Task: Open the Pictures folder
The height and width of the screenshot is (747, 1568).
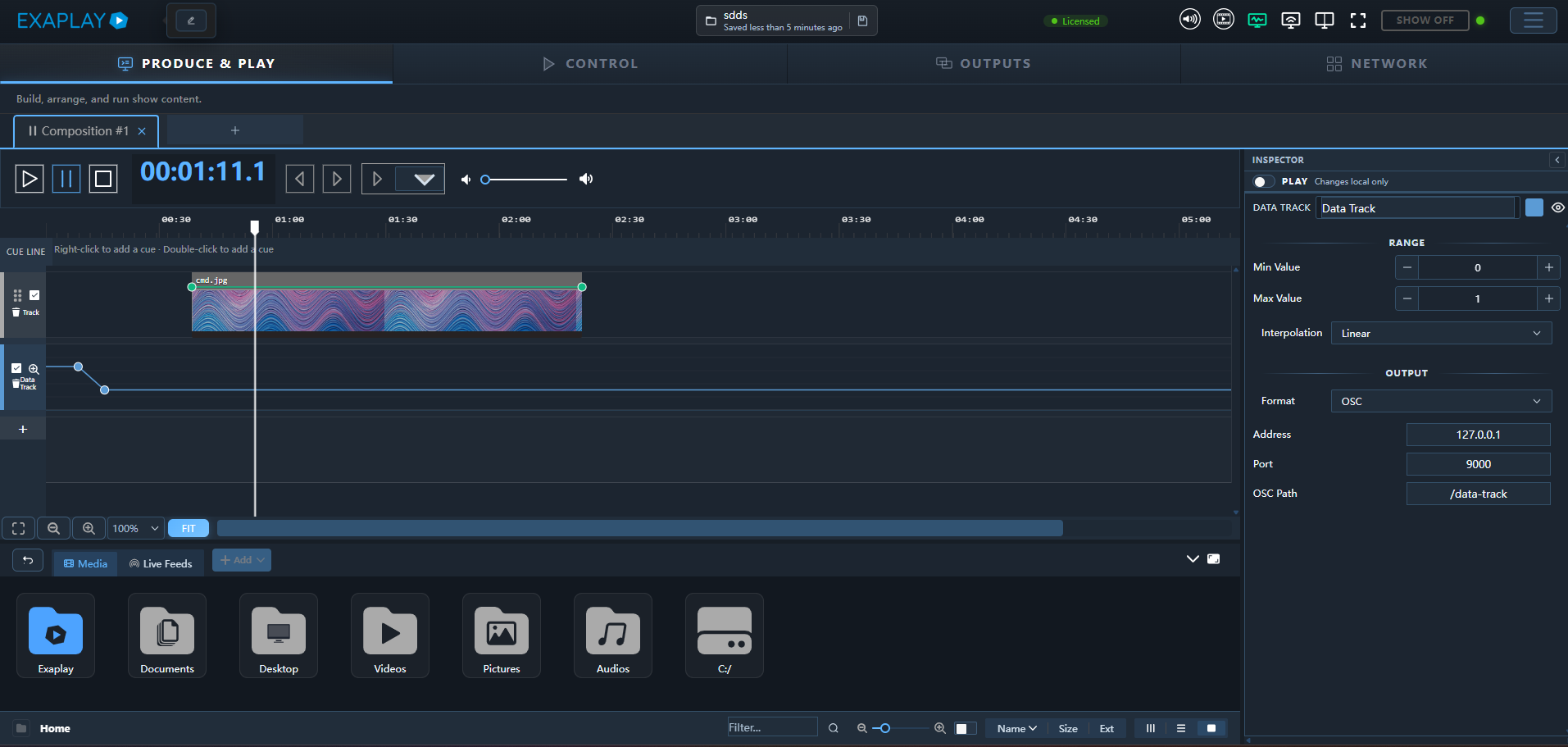Action: [x=502, y=635]
